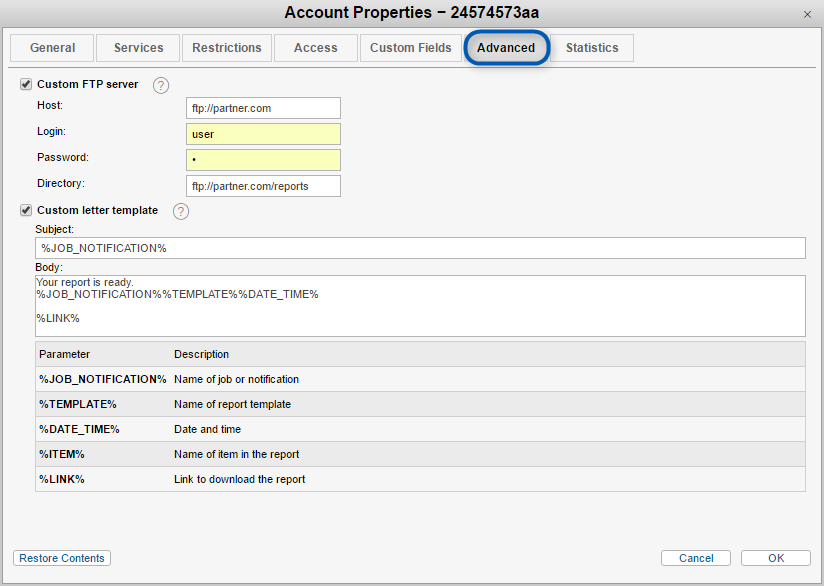Click the Cancel button
The width and height of the screenshot is (824, 586).
(x=696, y=558)
